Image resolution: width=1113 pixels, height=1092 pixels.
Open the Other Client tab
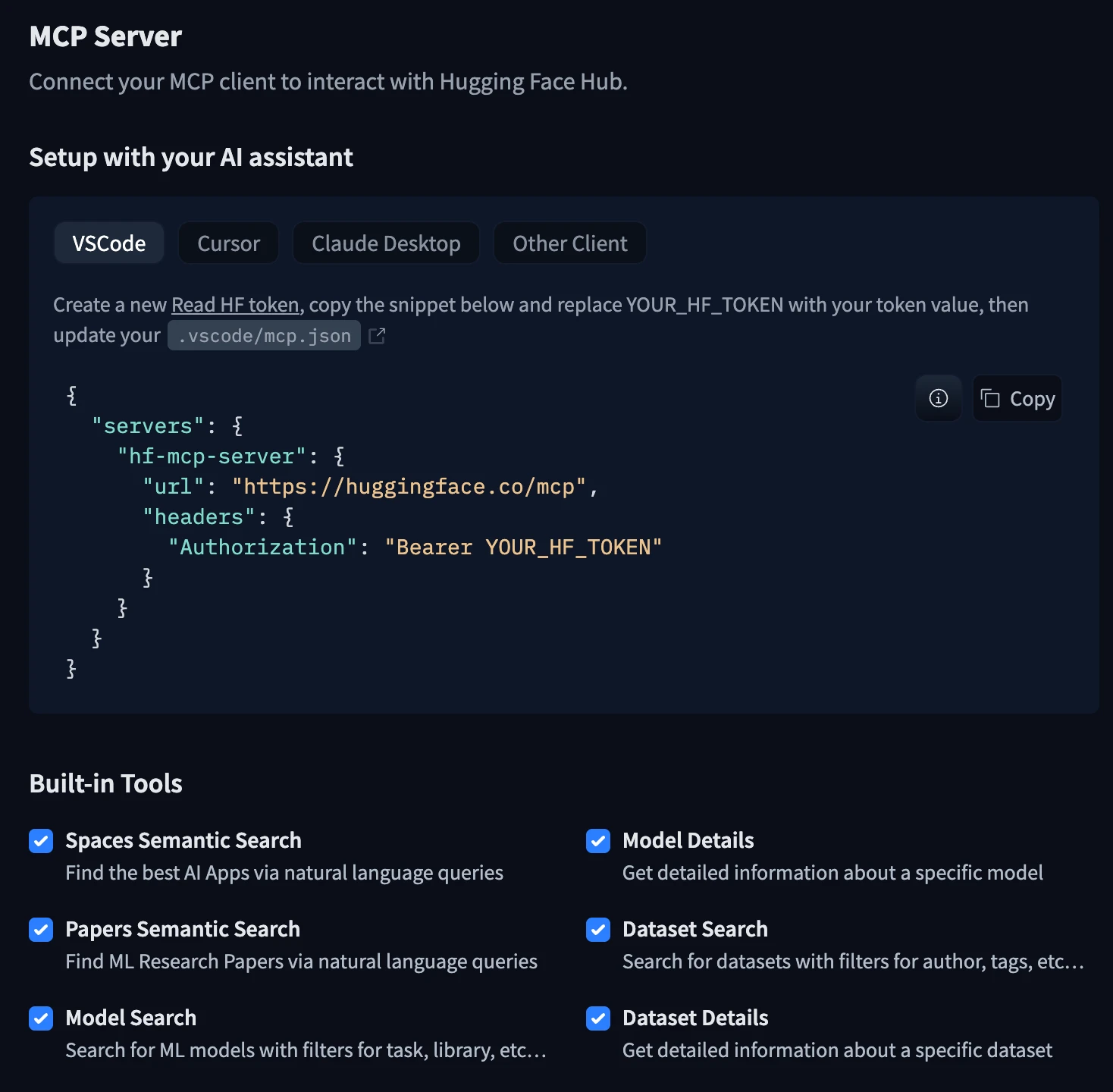(x=570, y=243)
